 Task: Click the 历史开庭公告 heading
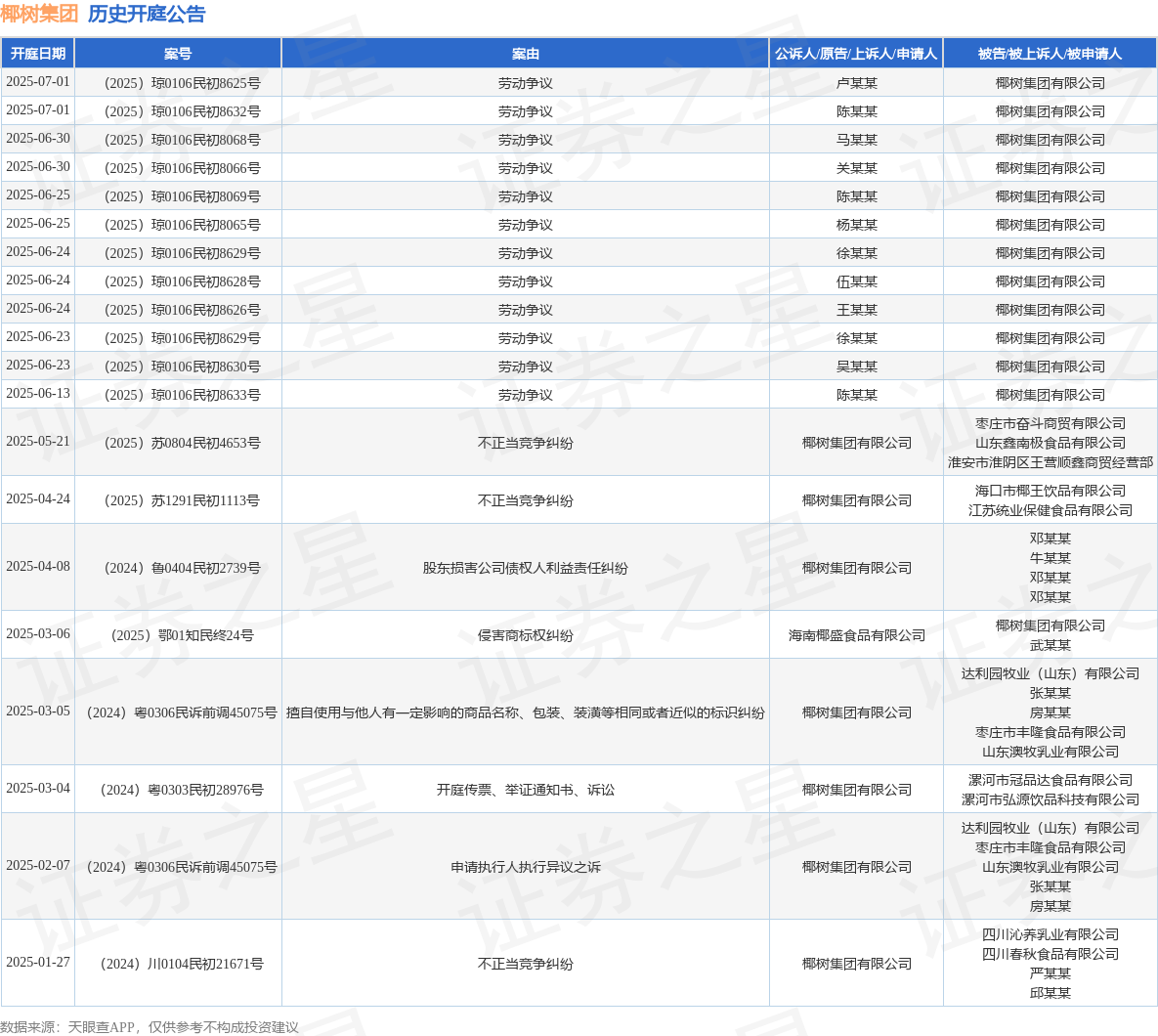pyautogui.click(x=147, y=14)
